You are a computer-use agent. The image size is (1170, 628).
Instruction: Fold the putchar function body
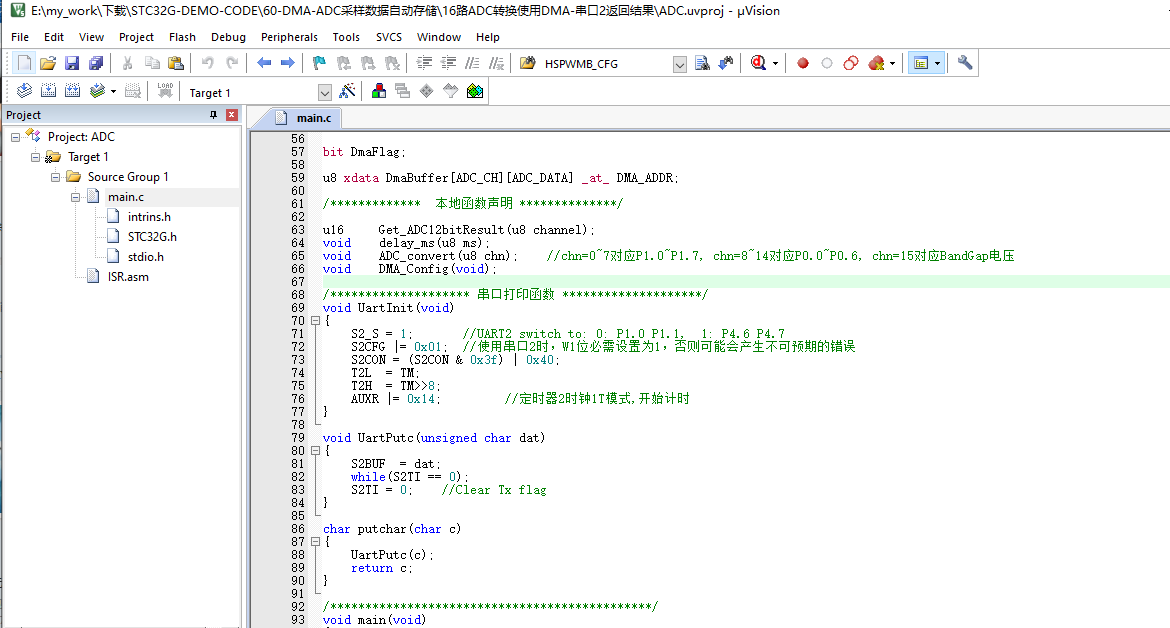click(x=315, y=542)
